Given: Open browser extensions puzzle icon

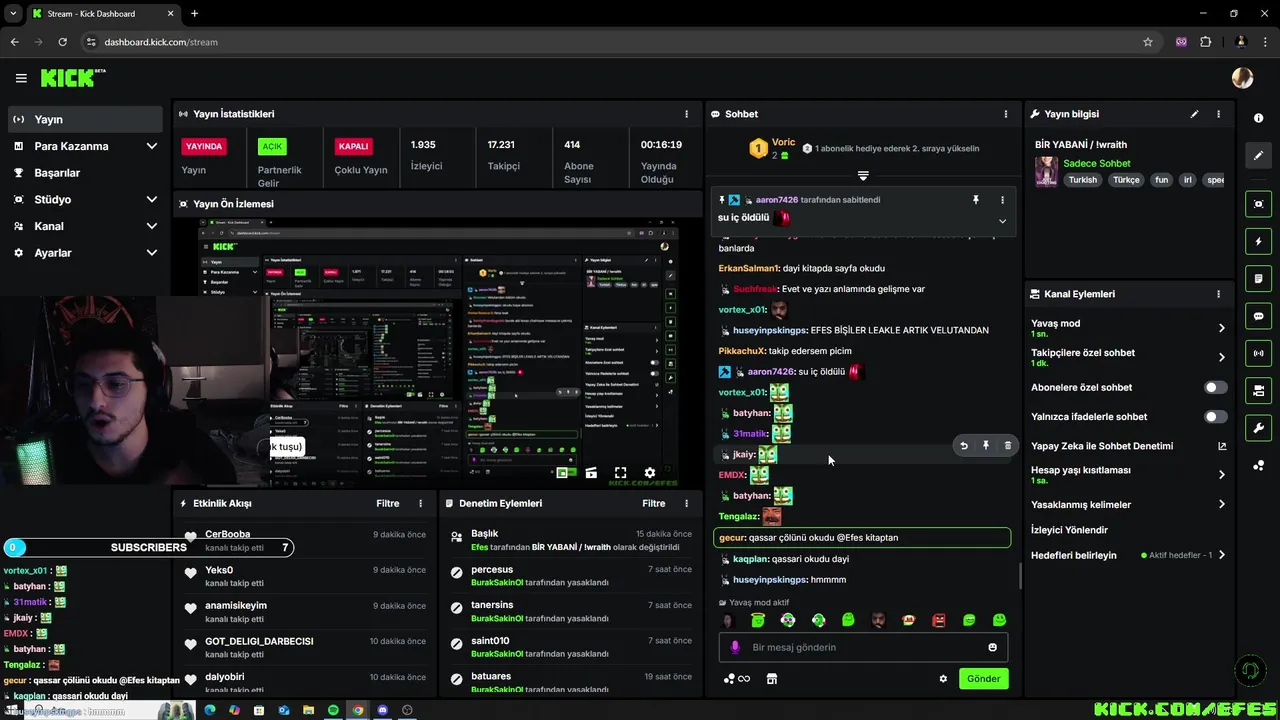Looking at the screenshot, I should click(x=1205, y=42).
